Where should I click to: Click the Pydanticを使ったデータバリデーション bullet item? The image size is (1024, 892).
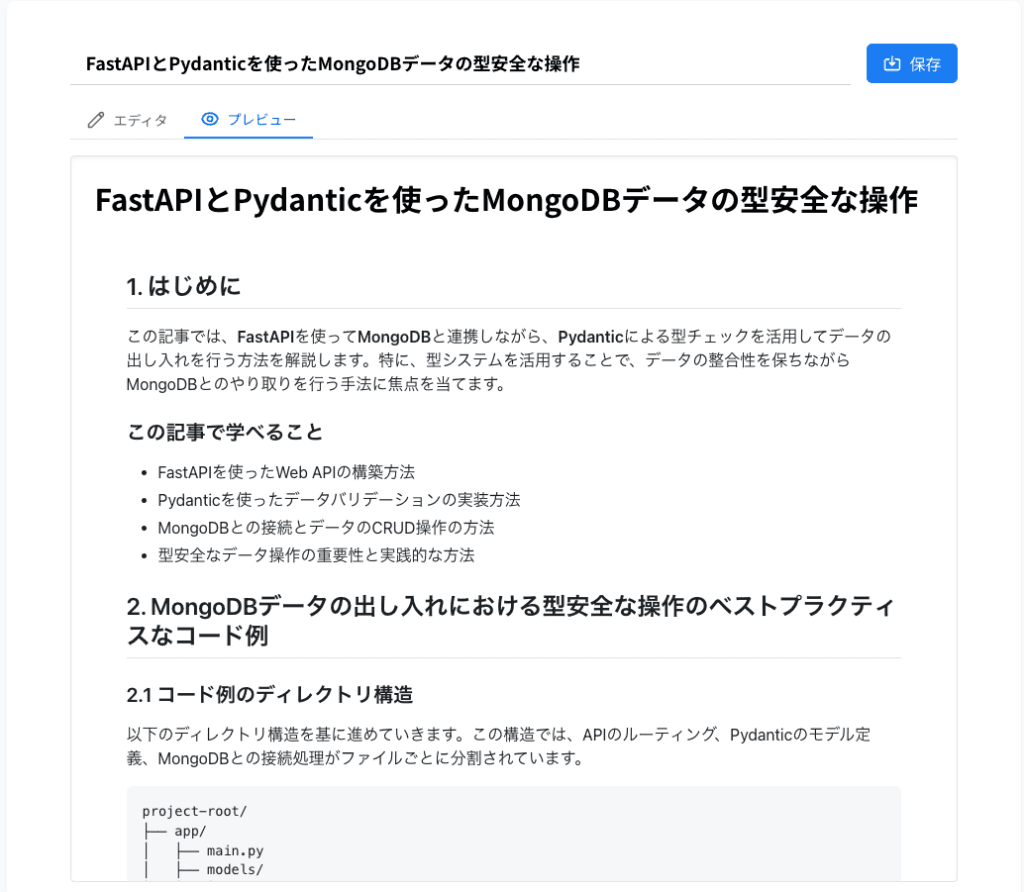(339, 499)
